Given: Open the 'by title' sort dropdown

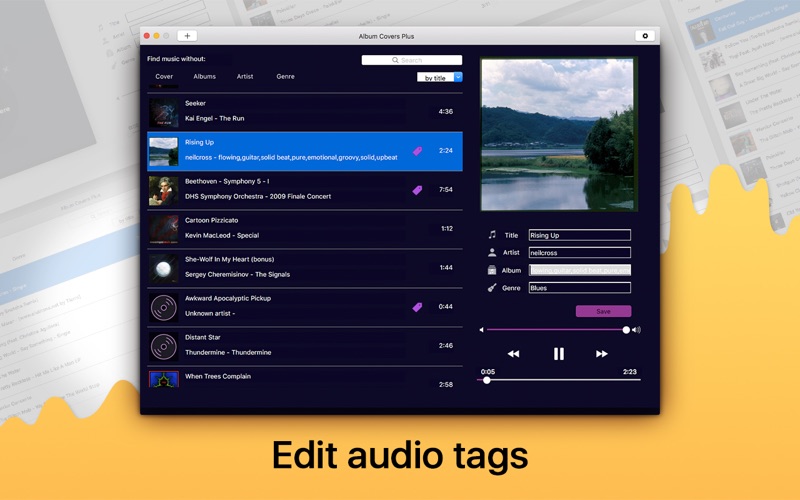Looking at the screenshot, I should tap(439, 78).
